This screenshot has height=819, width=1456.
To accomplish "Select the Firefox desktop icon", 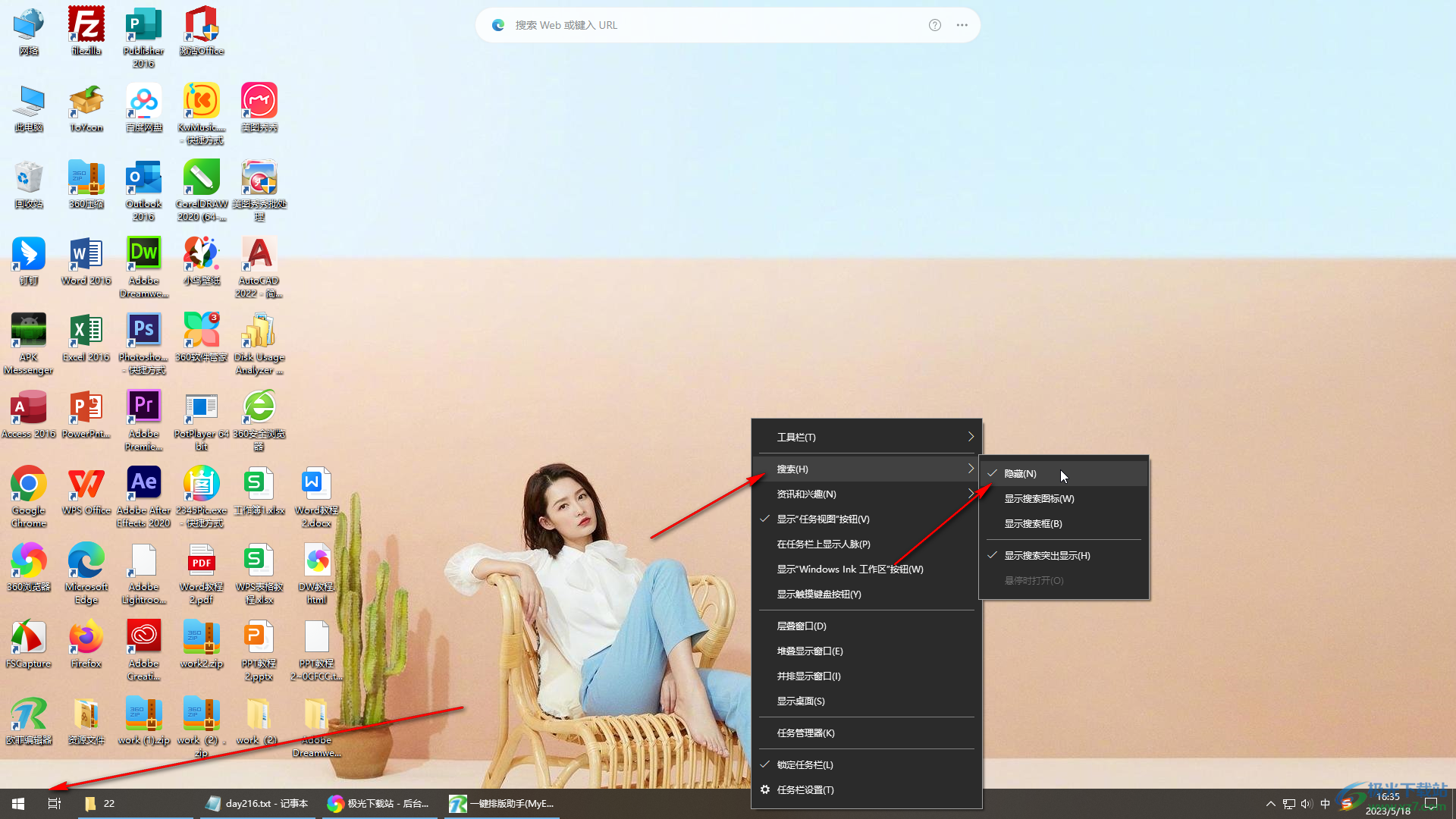I will click(86, 644).
